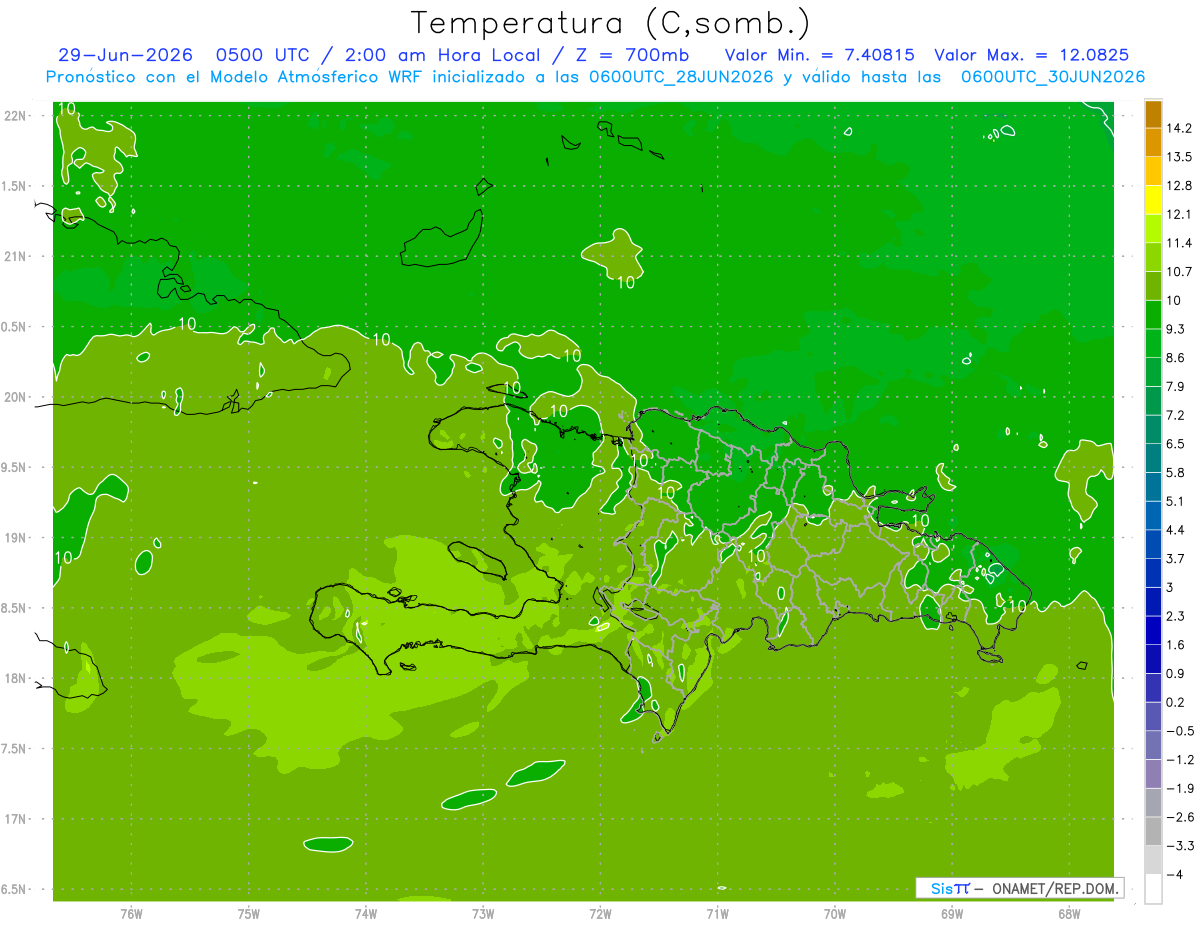Click the "14.2" color scale value
This screenshot has width=1200, height=927.
coord(1180,129)
